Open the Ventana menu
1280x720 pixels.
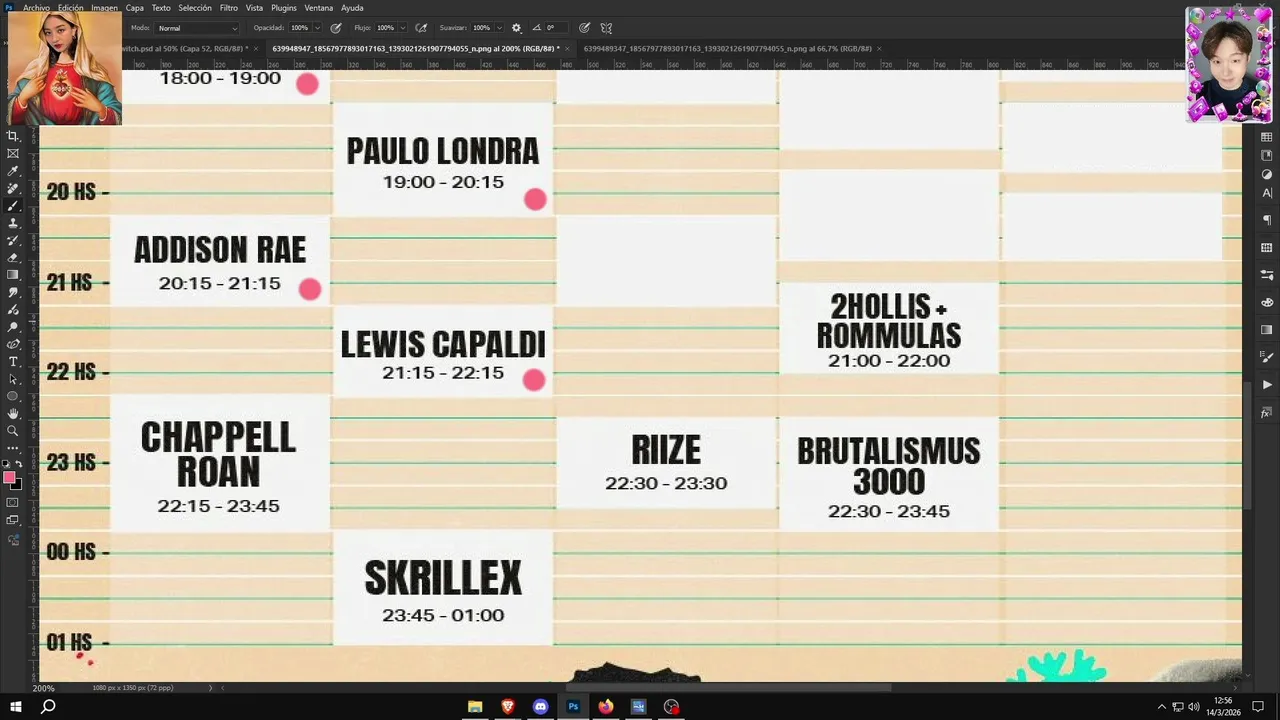click(x=318, y=8)
